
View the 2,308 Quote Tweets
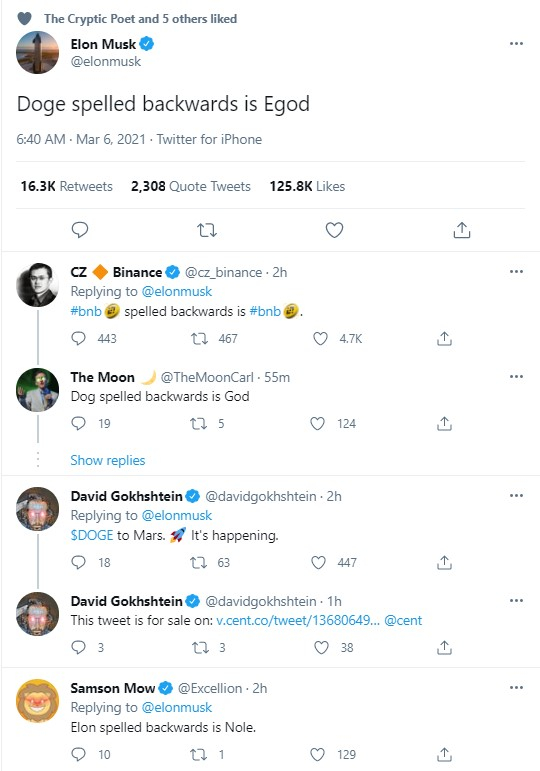(x=191, y=186)
